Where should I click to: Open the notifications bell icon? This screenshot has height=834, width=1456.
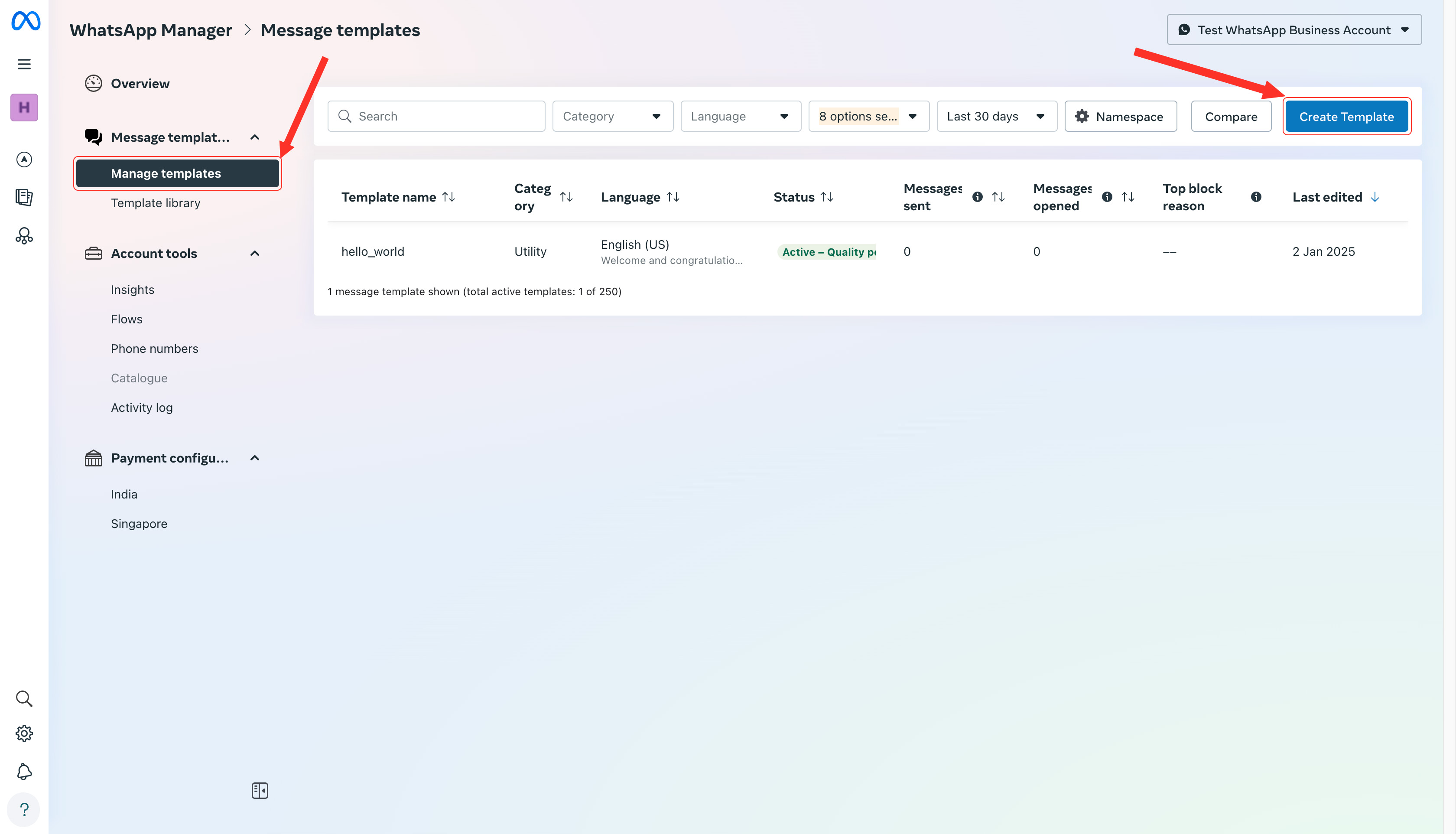24,772
